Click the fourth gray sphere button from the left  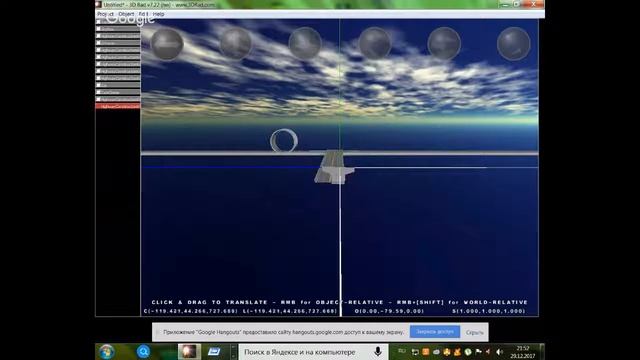click(375, 44)
